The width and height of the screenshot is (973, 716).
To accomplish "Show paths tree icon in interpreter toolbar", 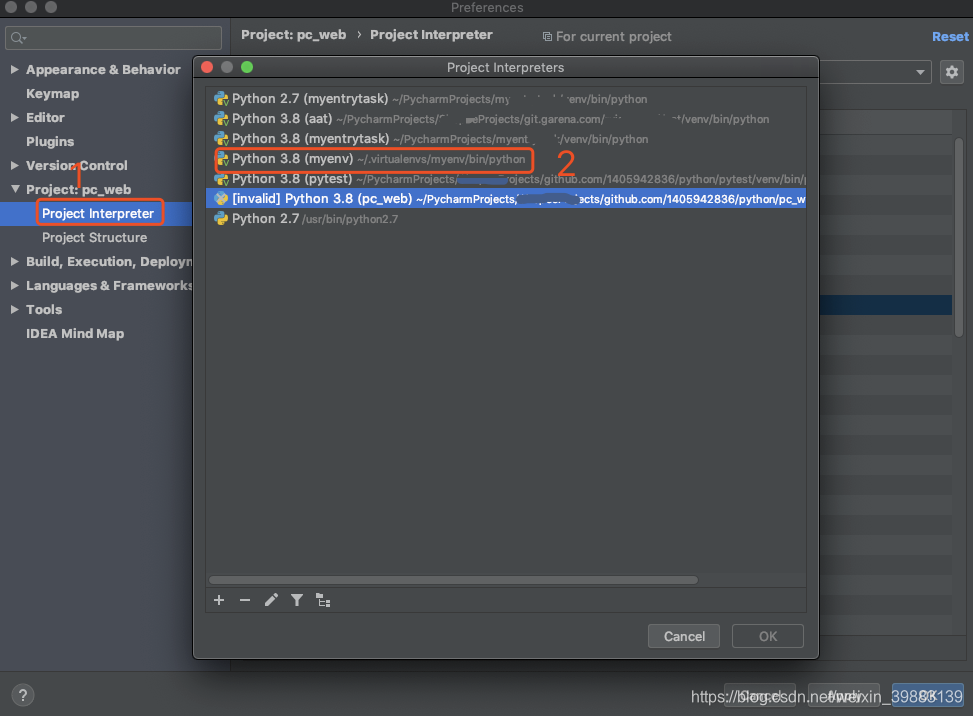I will pos(323,600).
